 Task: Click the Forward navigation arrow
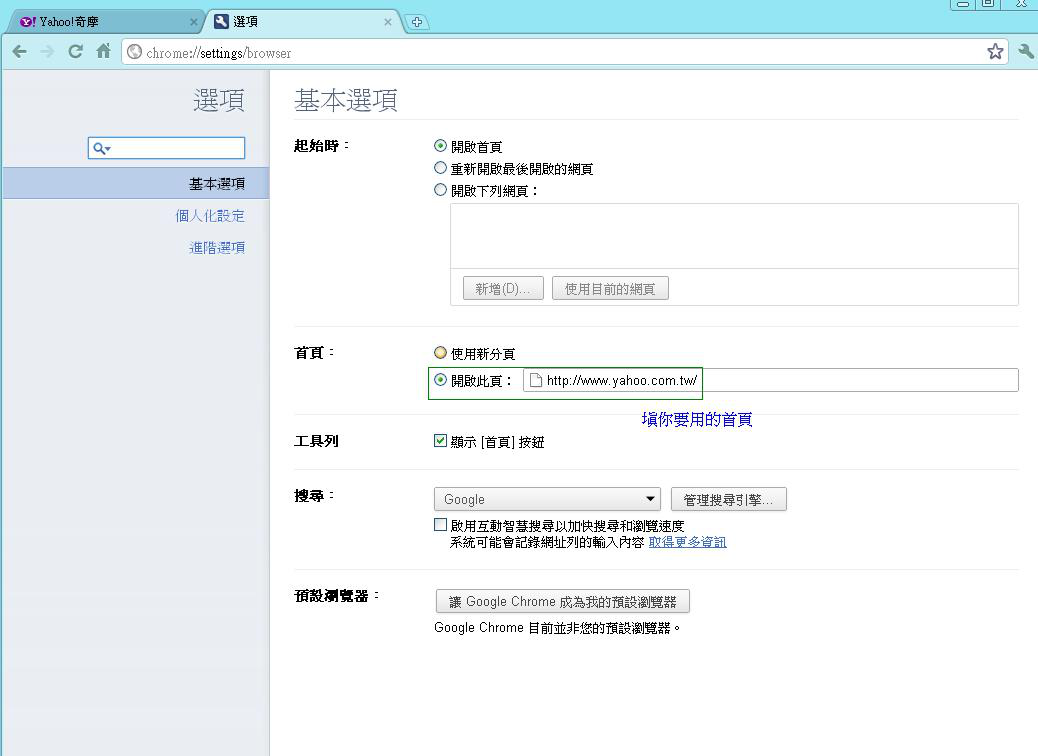point(47,52)
